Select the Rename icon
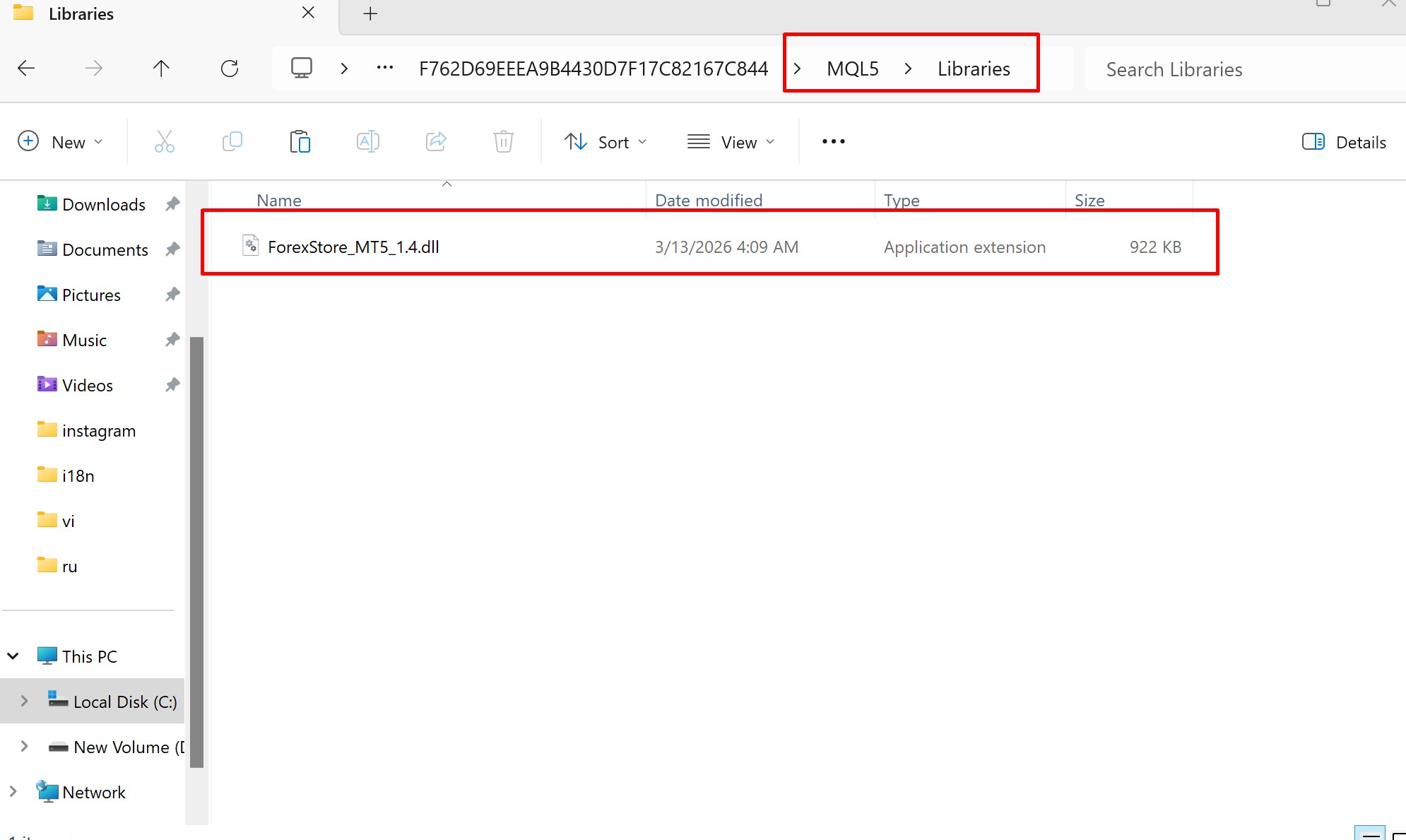1406x840 pixels. (x=367, y=141)
